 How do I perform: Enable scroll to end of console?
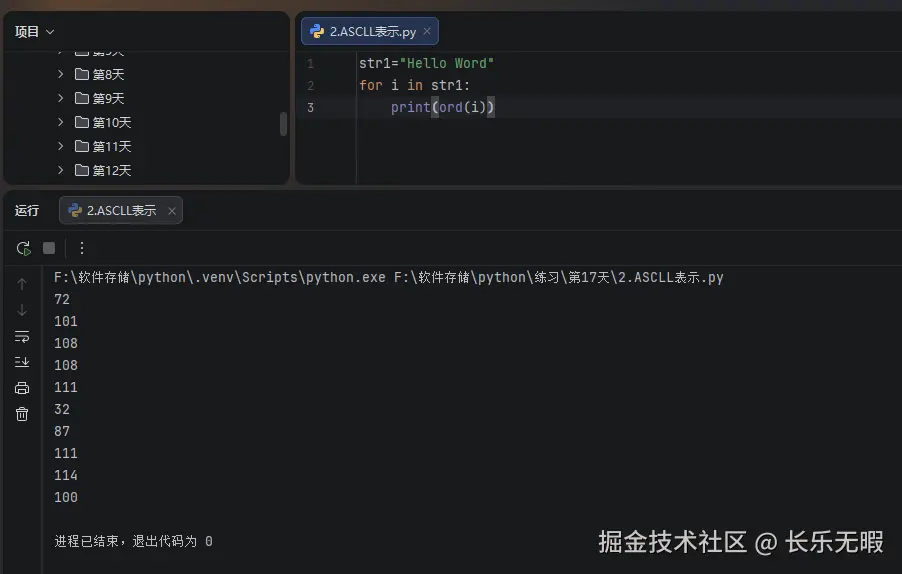[x=22, y=362]
